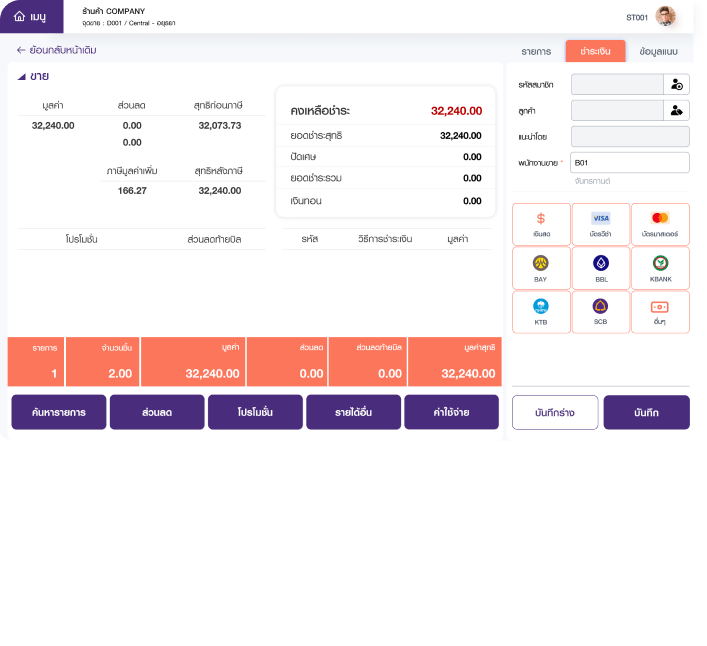Screen dimensions: 707x646
Task: Click the salesperson field containing B01
Action: (630, 162)
